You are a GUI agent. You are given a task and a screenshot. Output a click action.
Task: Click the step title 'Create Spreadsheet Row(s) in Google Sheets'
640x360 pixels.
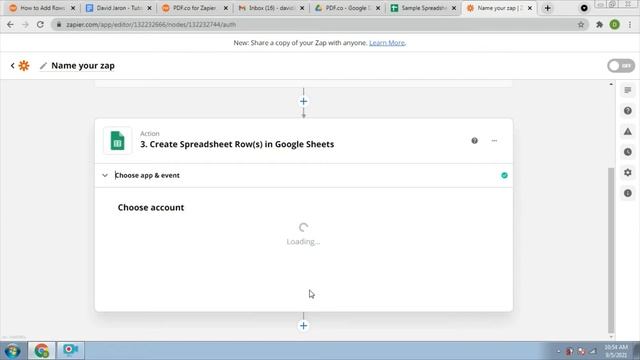point(242,144)
